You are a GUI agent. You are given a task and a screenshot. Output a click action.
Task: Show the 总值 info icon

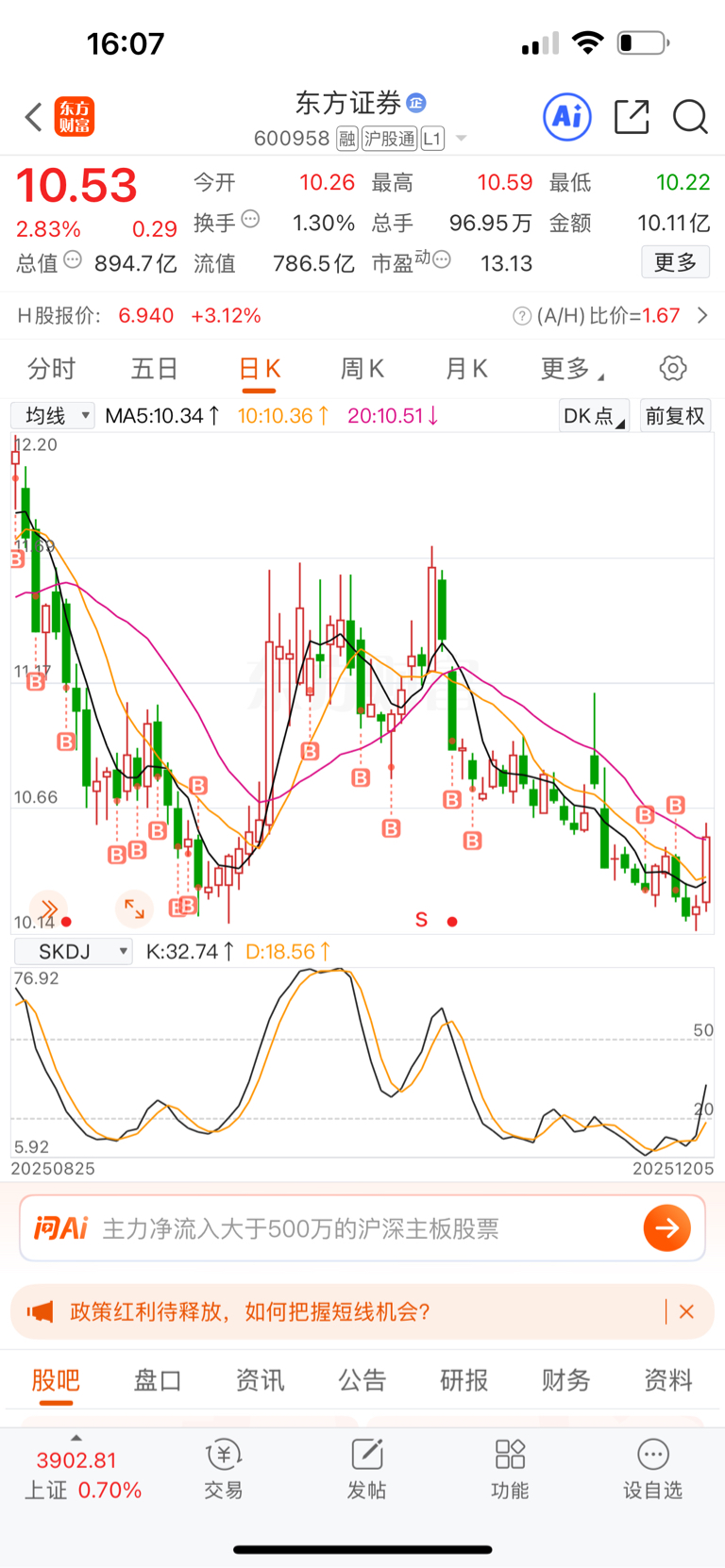pyautogui.click(x=73, y=259)
